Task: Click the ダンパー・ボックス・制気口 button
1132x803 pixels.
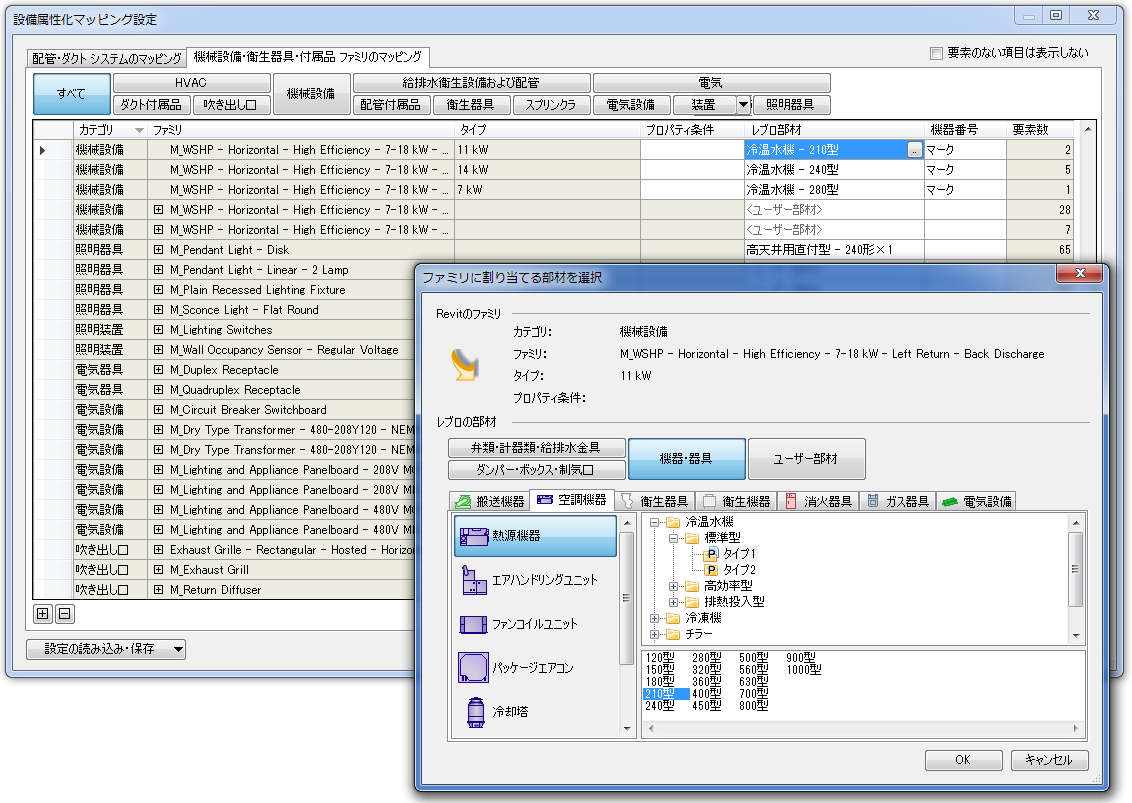Action: coord(536,469)
